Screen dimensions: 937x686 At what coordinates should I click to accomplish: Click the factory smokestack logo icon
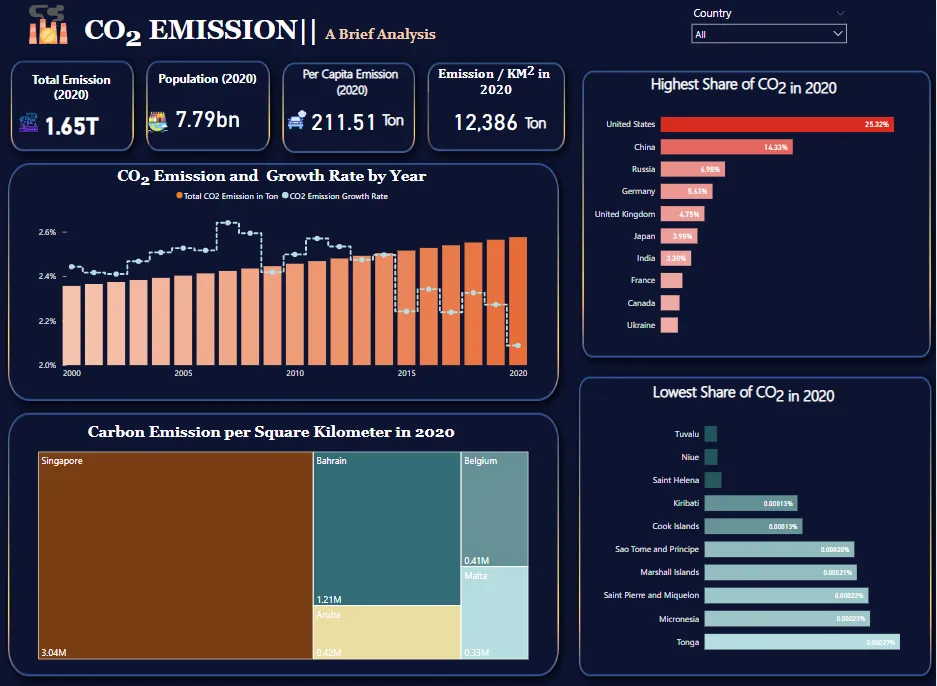tap(48, 25)
